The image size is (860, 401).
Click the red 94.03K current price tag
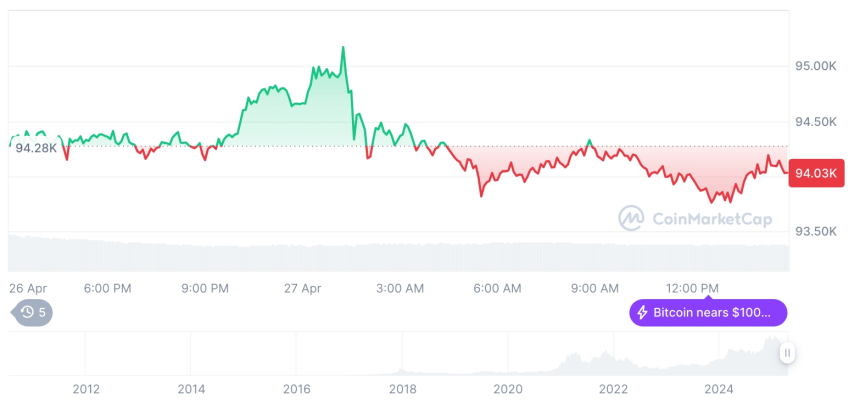(x=816, y=173)
